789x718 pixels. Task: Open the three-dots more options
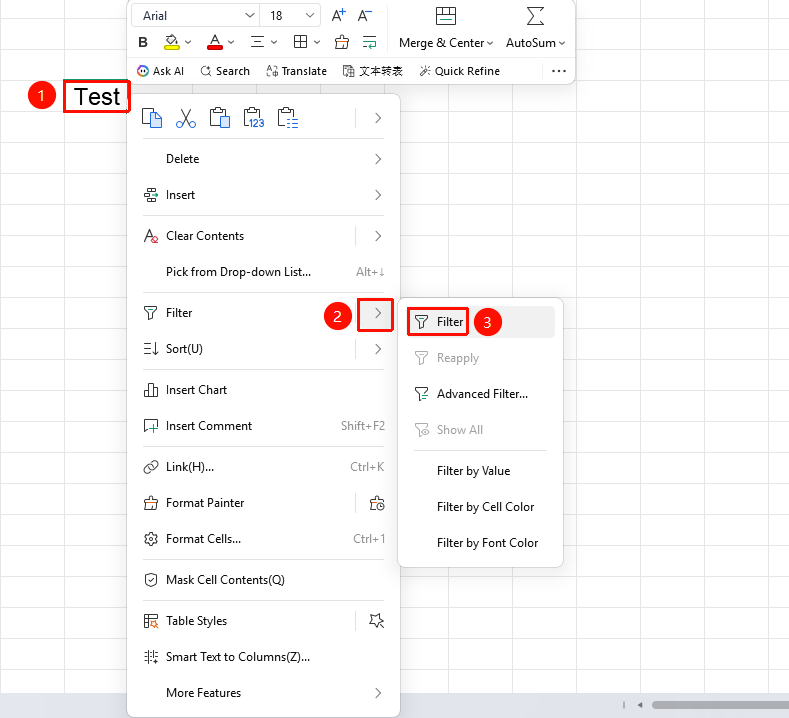pyautogui.click(x=559, y=71)
